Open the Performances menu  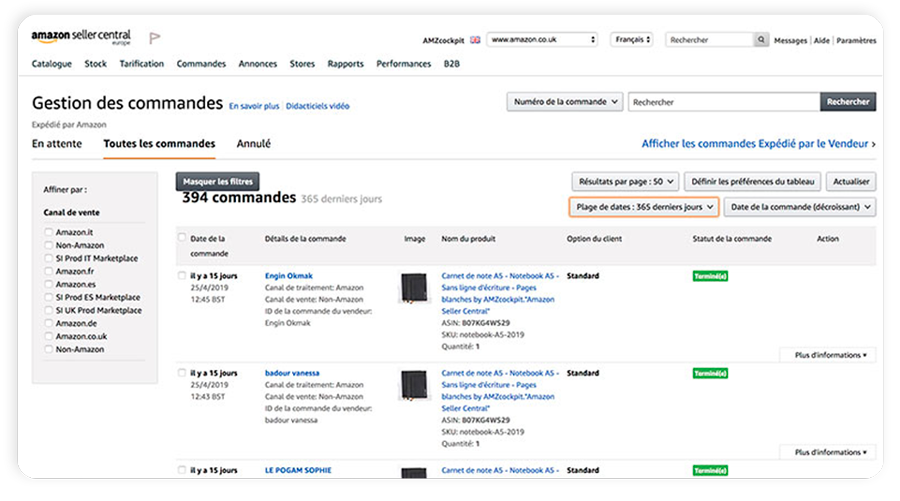click(x=404, y=64)
